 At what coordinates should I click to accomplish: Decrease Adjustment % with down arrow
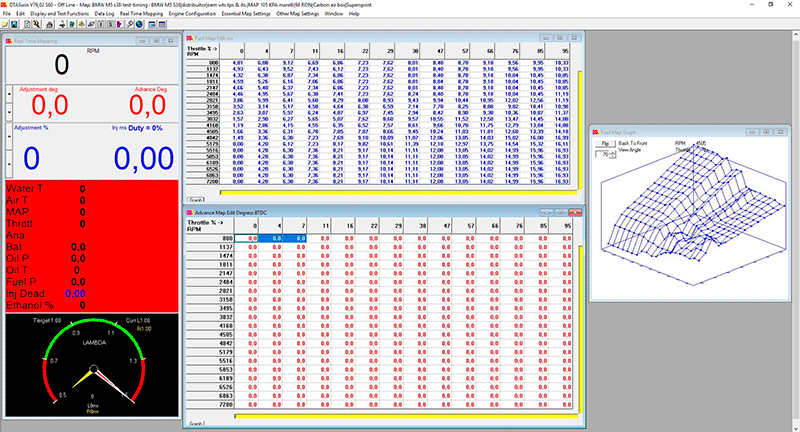9,164
